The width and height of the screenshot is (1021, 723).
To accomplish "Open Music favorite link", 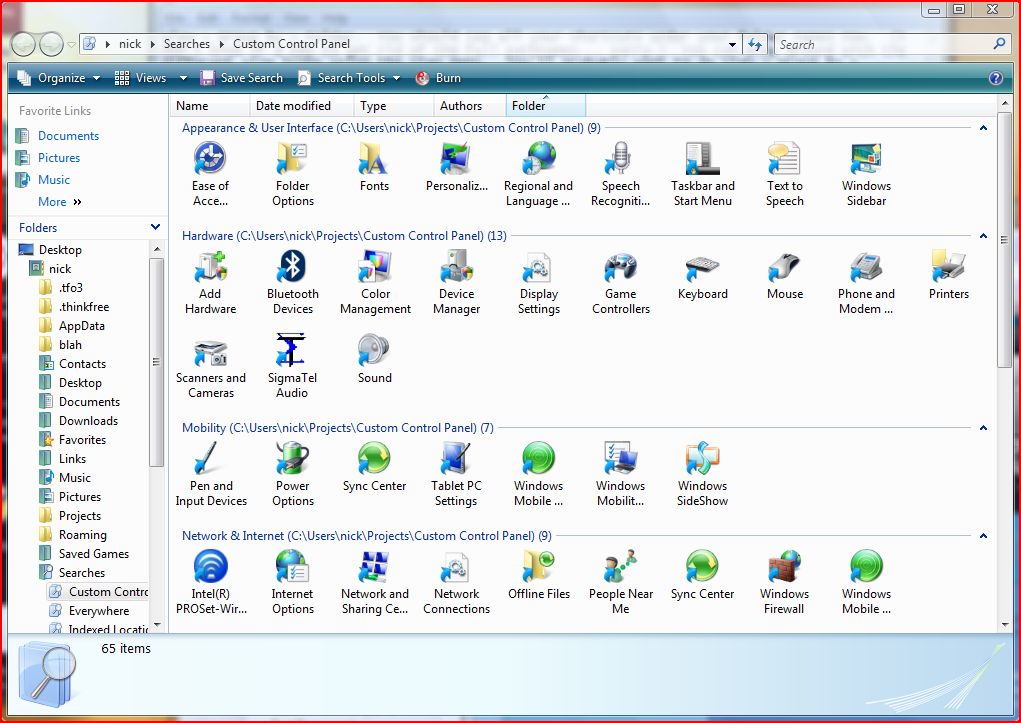I will (x=53, y=180).
